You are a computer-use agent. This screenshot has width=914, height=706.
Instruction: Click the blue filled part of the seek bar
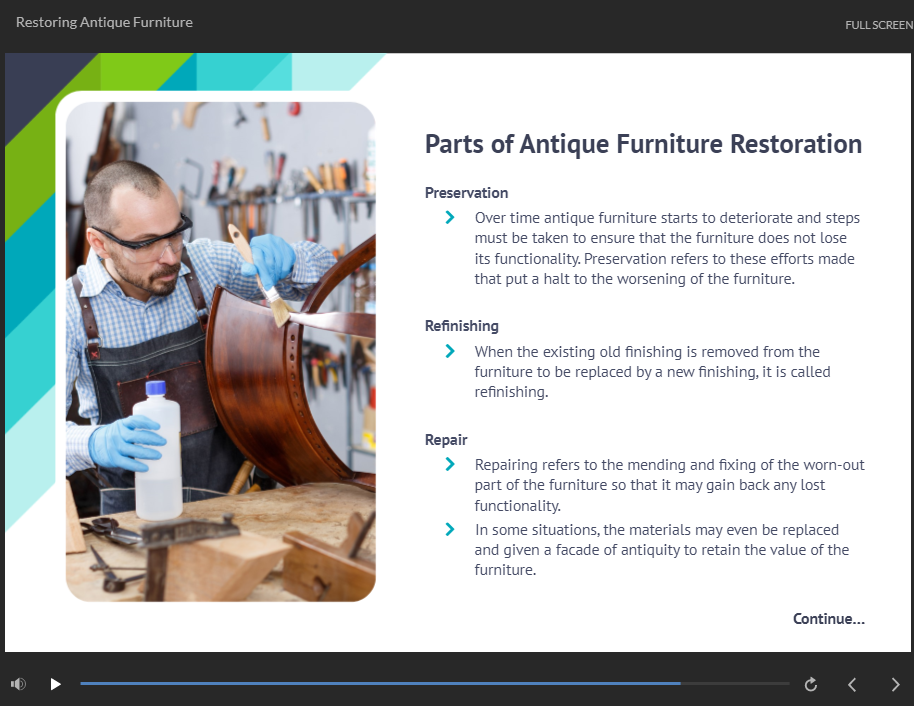[x=380, y=684]
